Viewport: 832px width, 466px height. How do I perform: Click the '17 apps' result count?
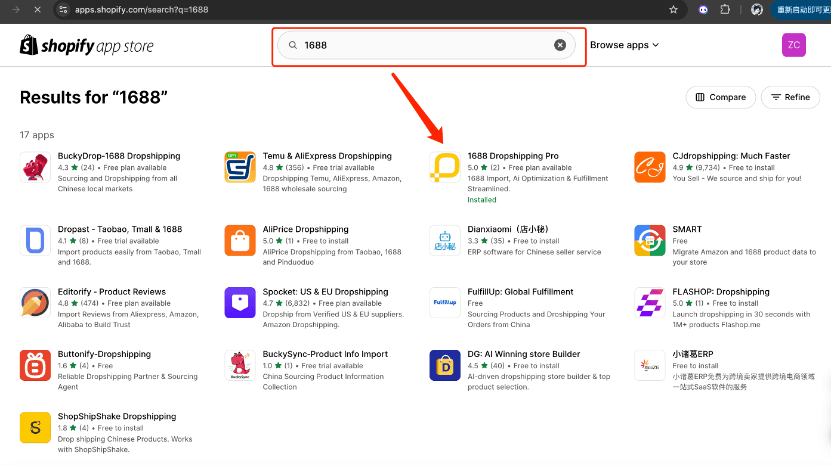click(x=37, y=135)
